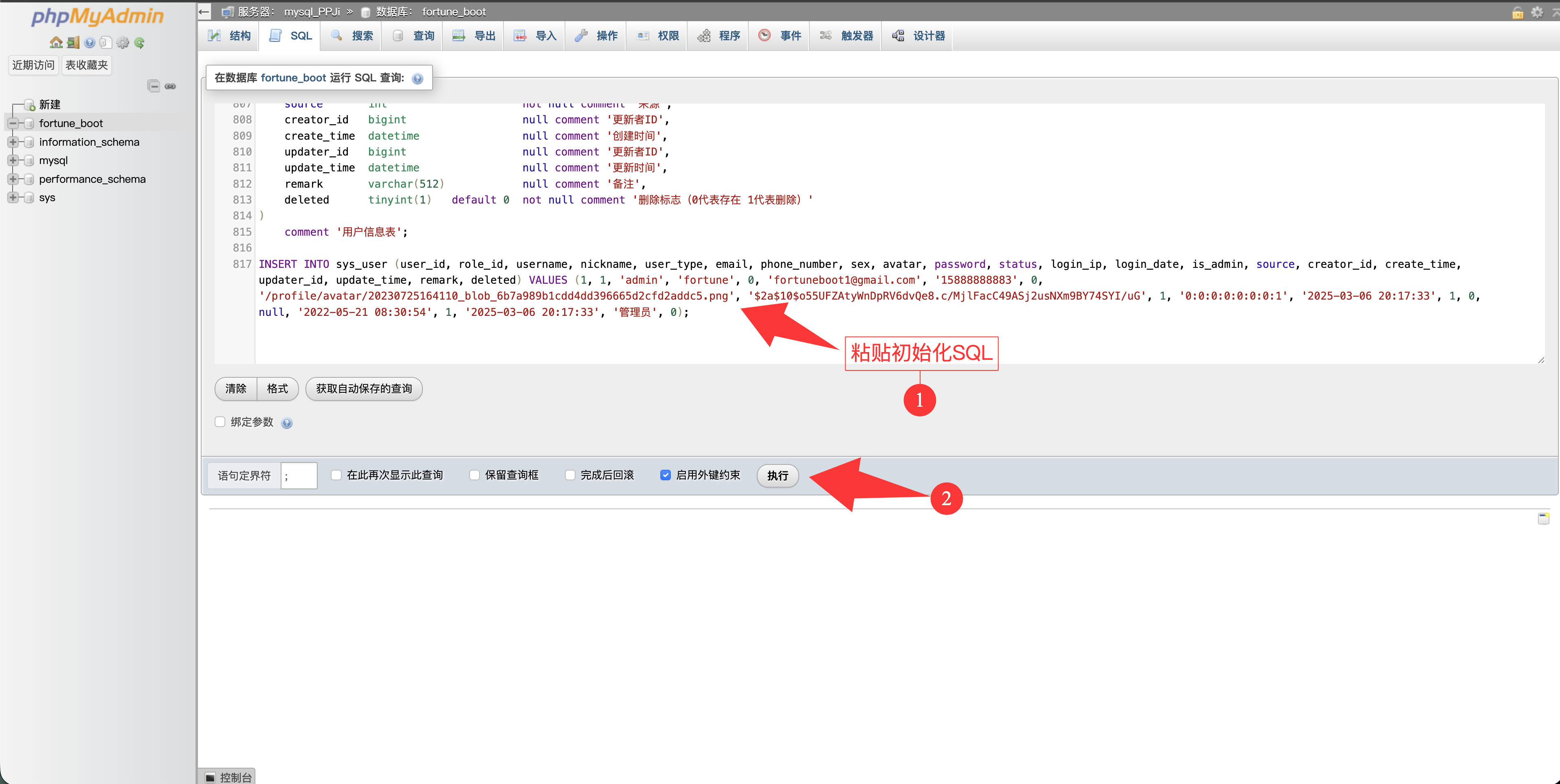Click the 语句定界符 input field
The image size is (1560, 784).
coord(299,476)
